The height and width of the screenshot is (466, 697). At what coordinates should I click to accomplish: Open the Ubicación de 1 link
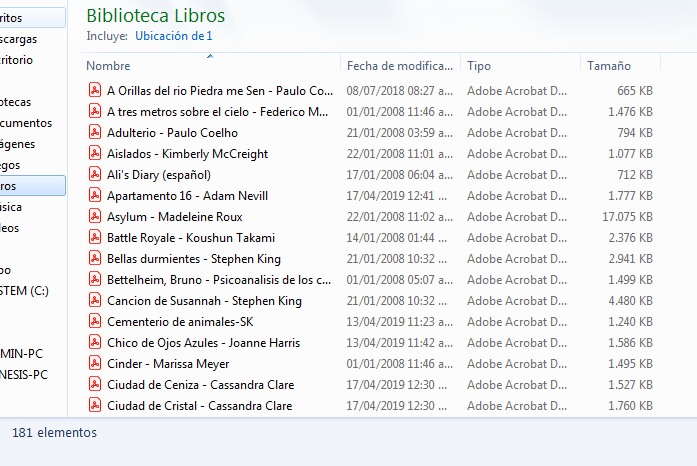(x=174, y=36)
